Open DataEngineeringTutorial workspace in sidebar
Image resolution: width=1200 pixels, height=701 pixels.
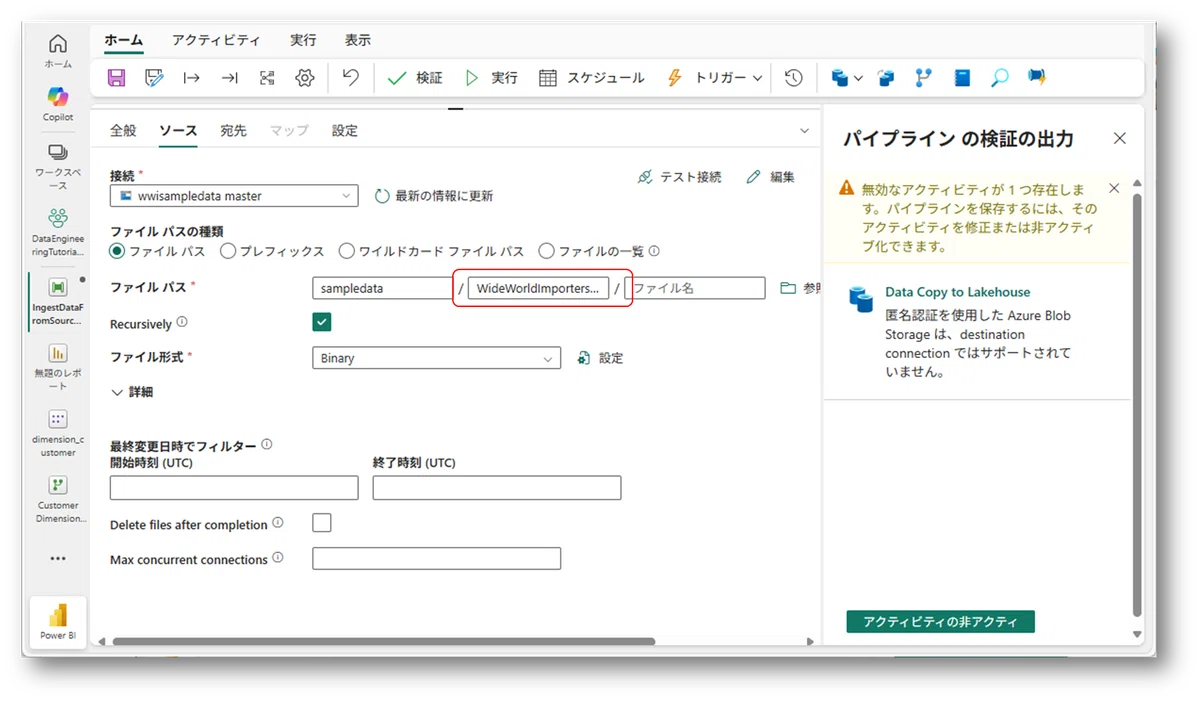pos(58,232)
